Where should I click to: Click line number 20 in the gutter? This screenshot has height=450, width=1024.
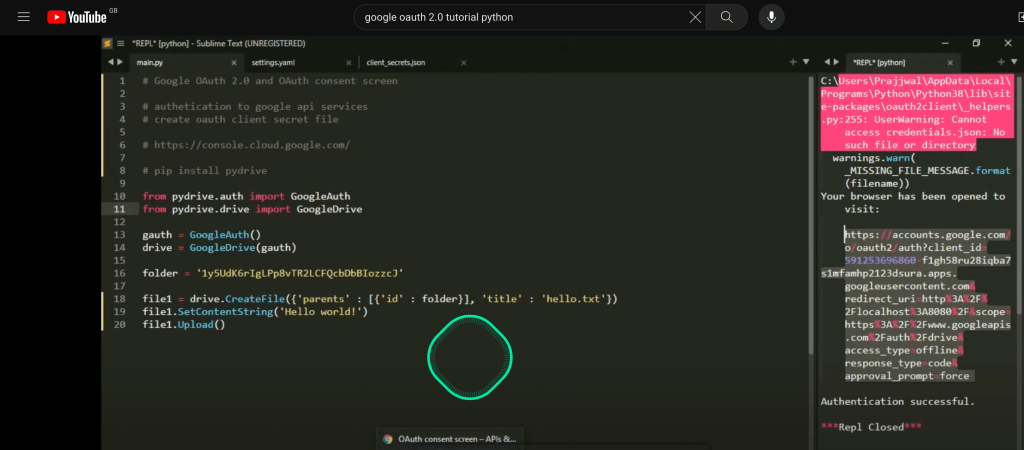point(119,324)
